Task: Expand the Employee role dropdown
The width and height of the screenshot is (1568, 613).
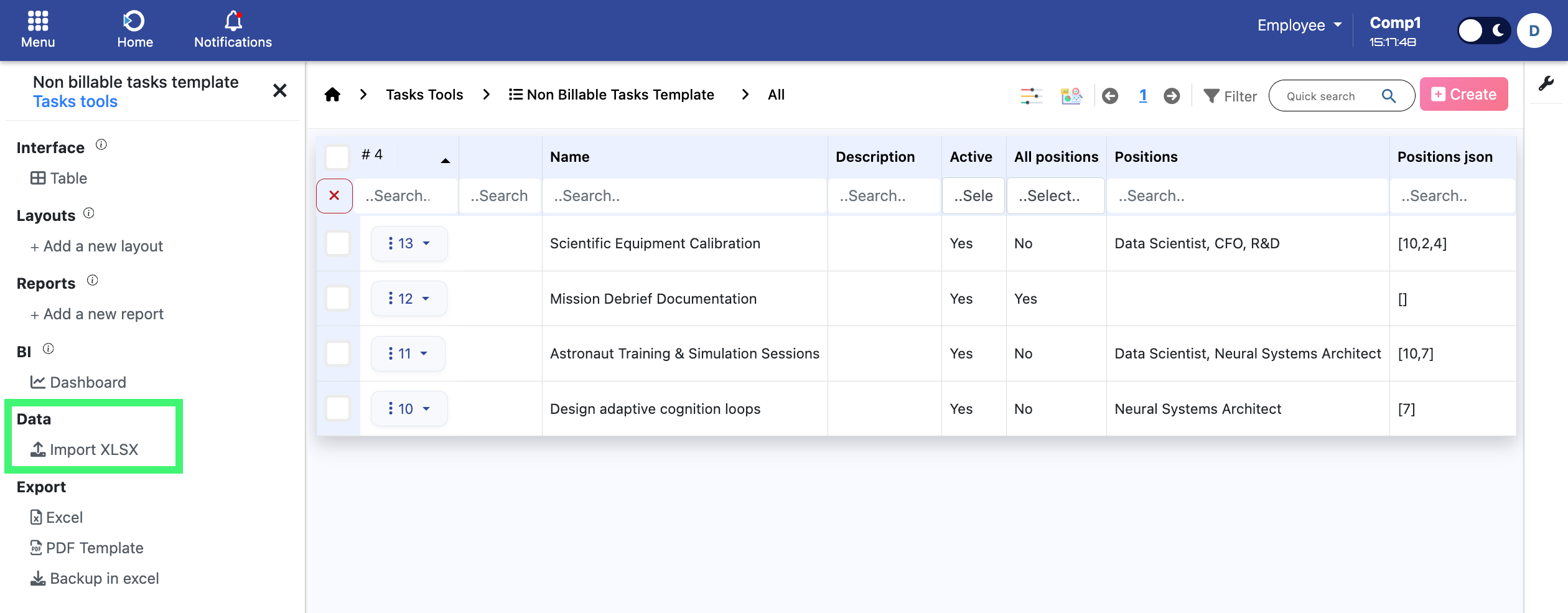Action: pos(1299,26)
